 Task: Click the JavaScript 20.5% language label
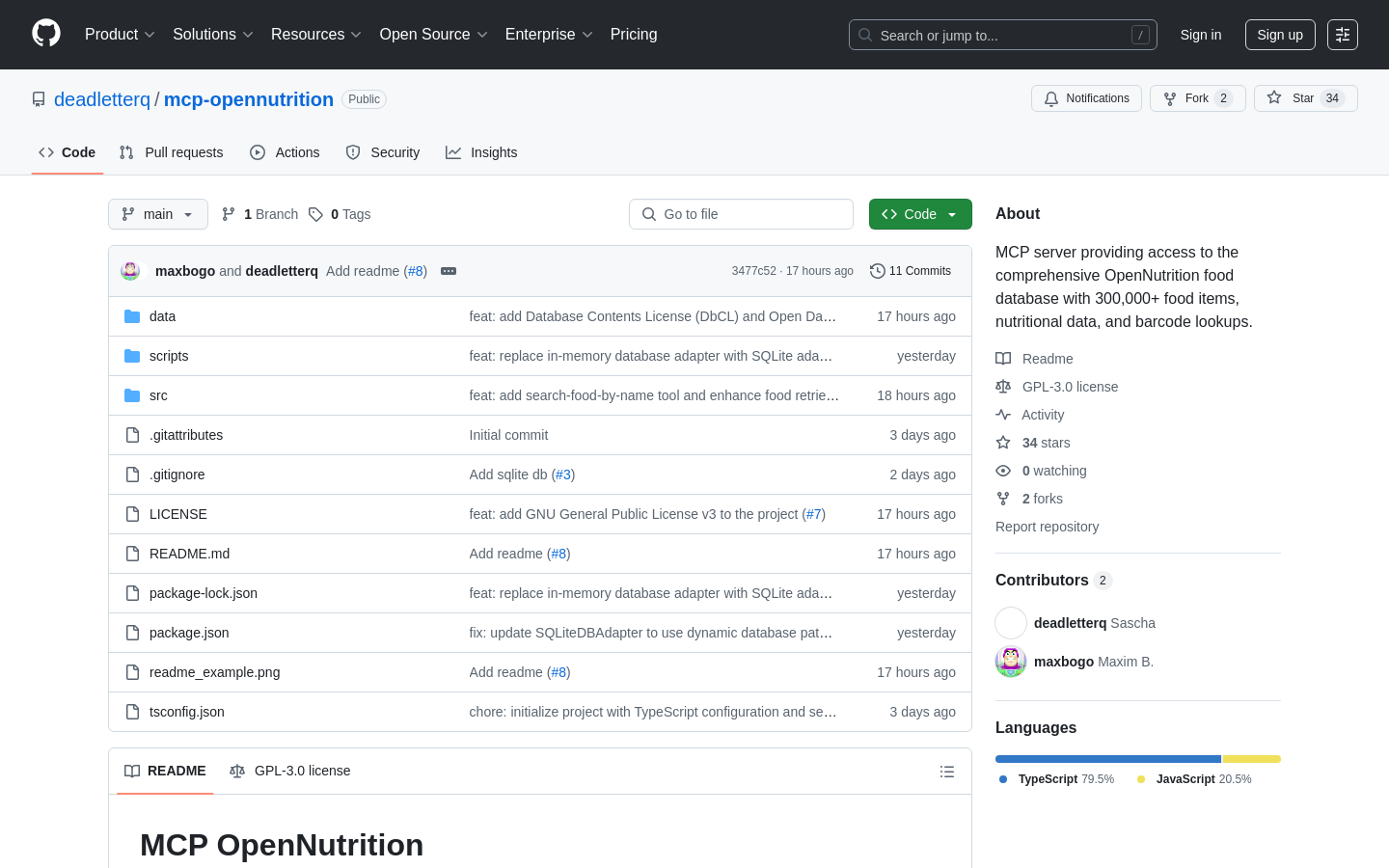click(x=1194, y=779)
